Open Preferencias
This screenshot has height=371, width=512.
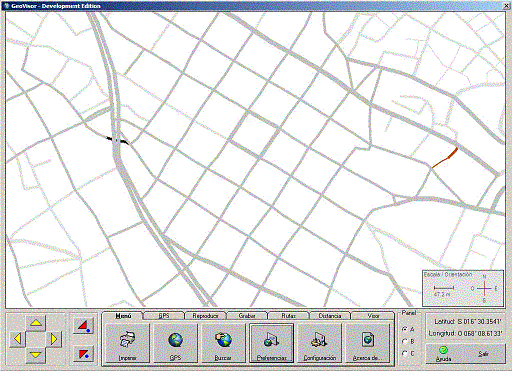(271, 343)
